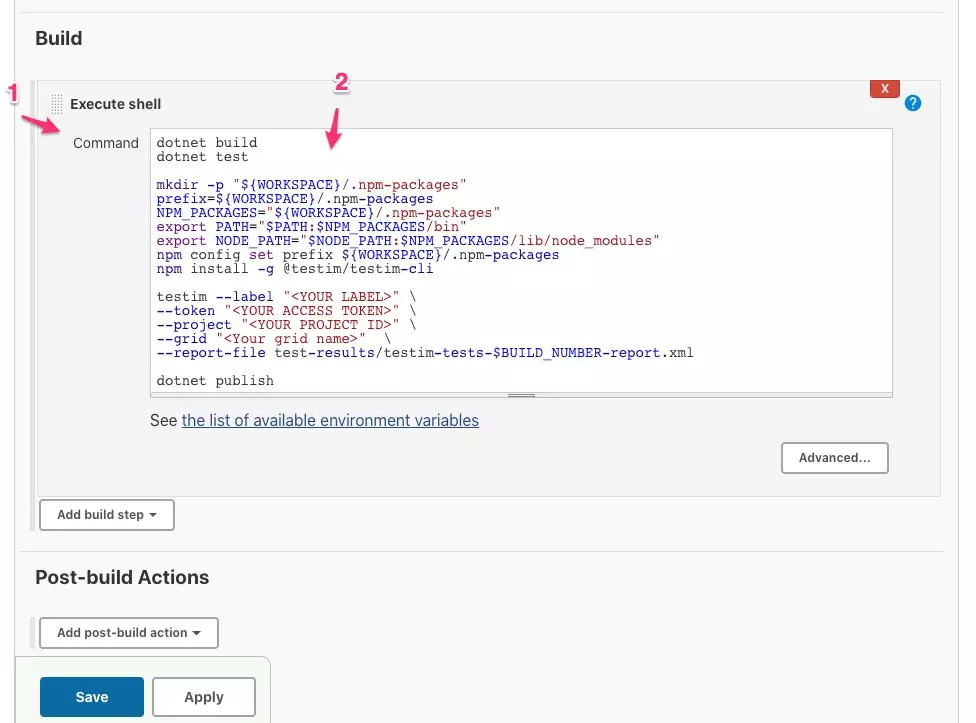Click the Post-build Actions heading
Viewport: 976px width, 723px height.
[122, 577]
